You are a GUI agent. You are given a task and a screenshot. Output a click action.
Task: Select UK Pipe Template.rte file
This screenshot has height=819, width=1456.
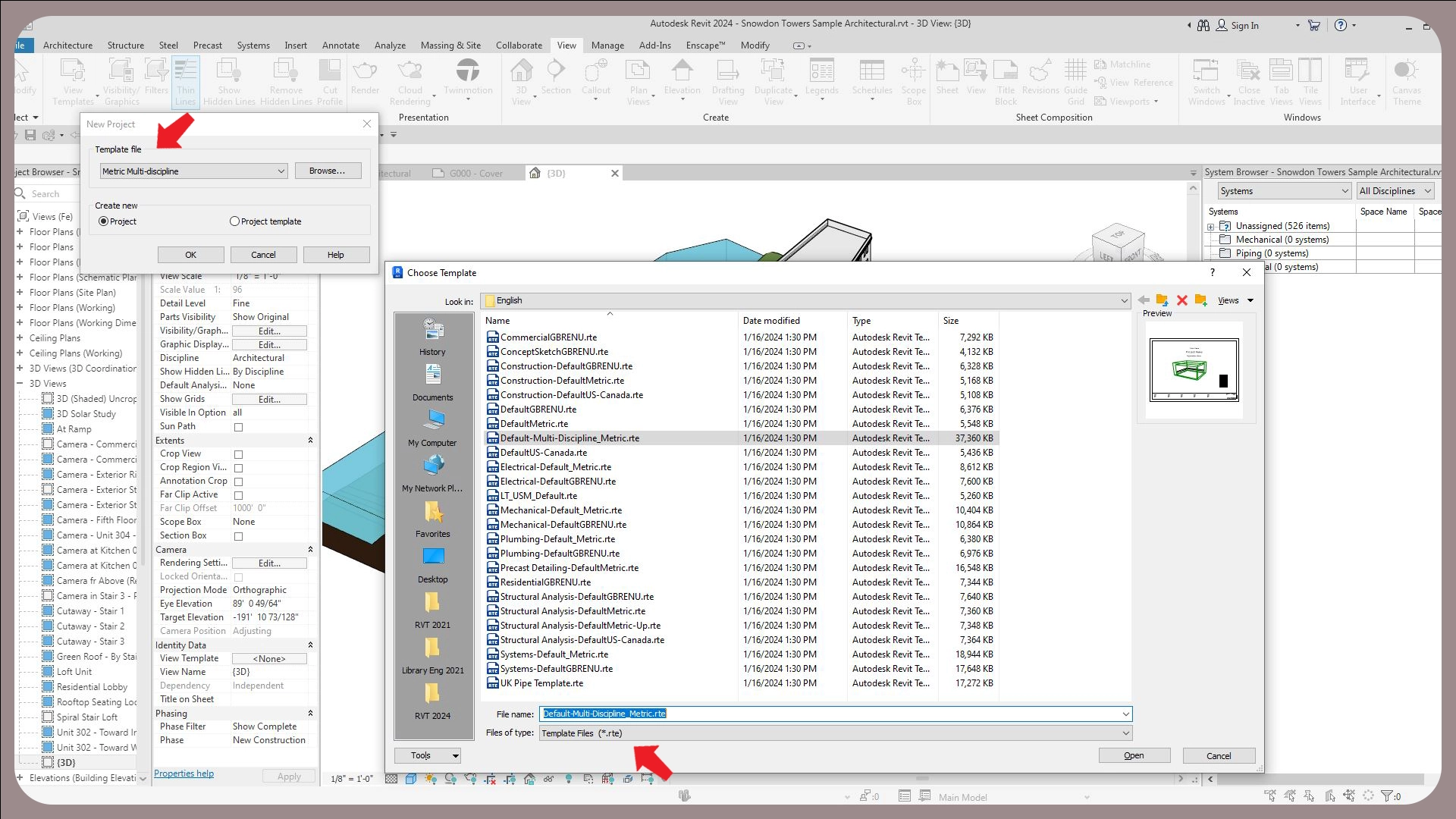tap(541, 683)
